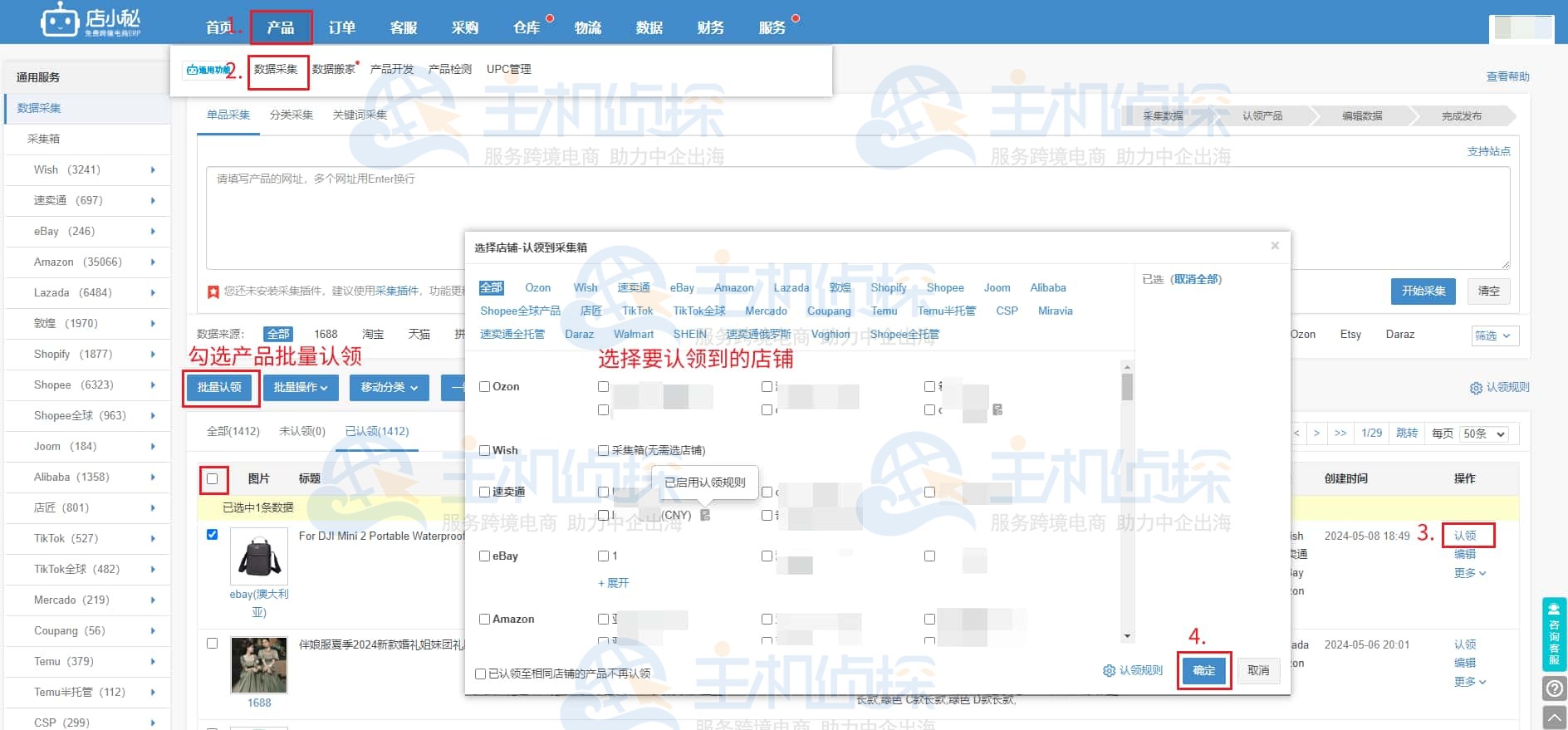Switch to 关键词采集 tab
This screenshot has height=730, width=1568.
tap(360, 115)
